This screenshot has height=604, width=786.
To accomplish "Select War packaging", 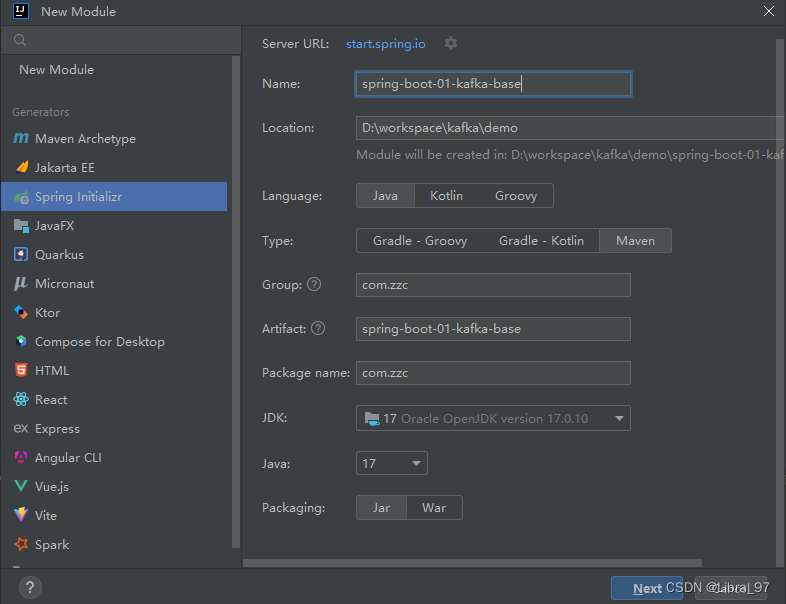I will click(434, 508).
